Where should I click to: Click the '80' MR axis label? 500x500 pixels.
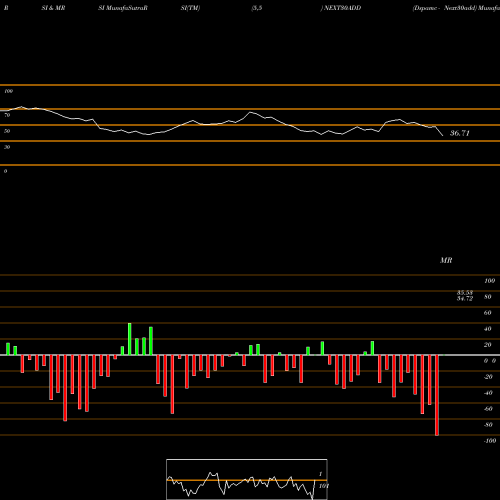pyautogui.click(x=487, y=297)
